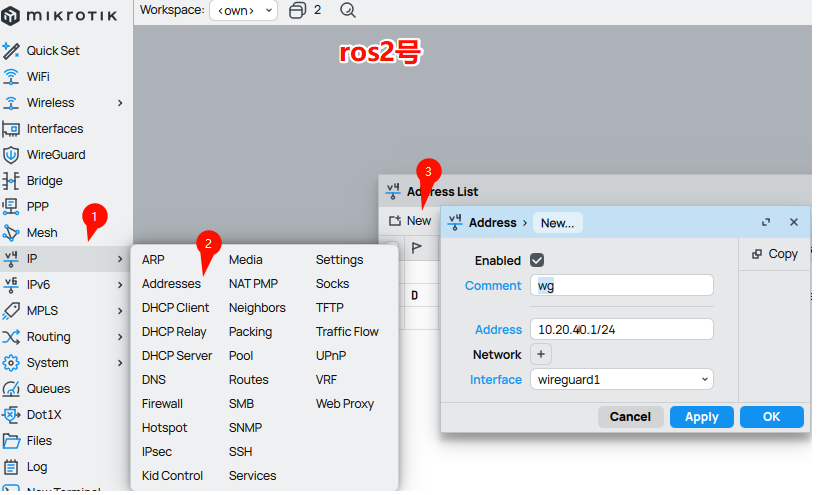Expand the Interface wireguard1 dropdown
822x495 pixels.
click(x=621, y=380)
